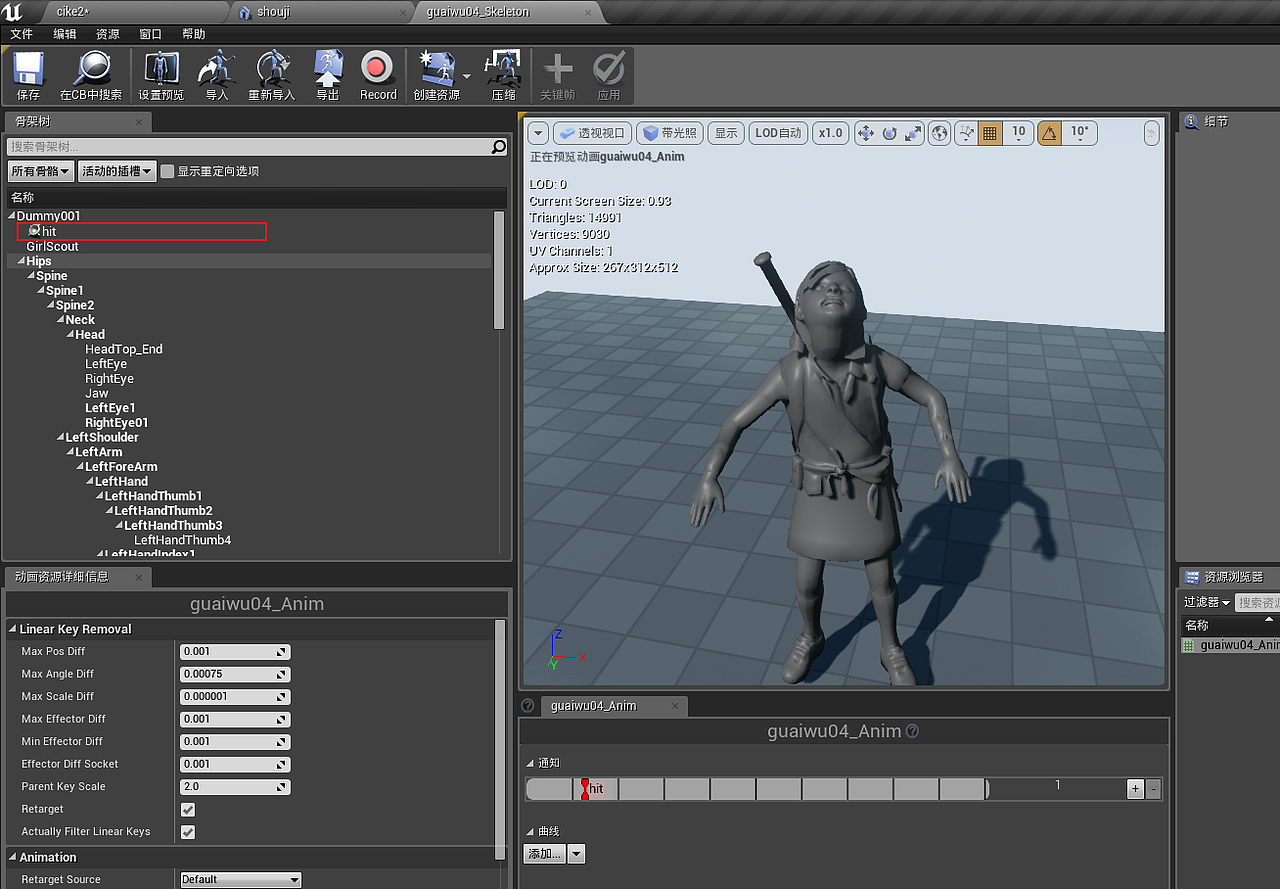Open the grid snap size 10 dropdown

pos(1018,133)
